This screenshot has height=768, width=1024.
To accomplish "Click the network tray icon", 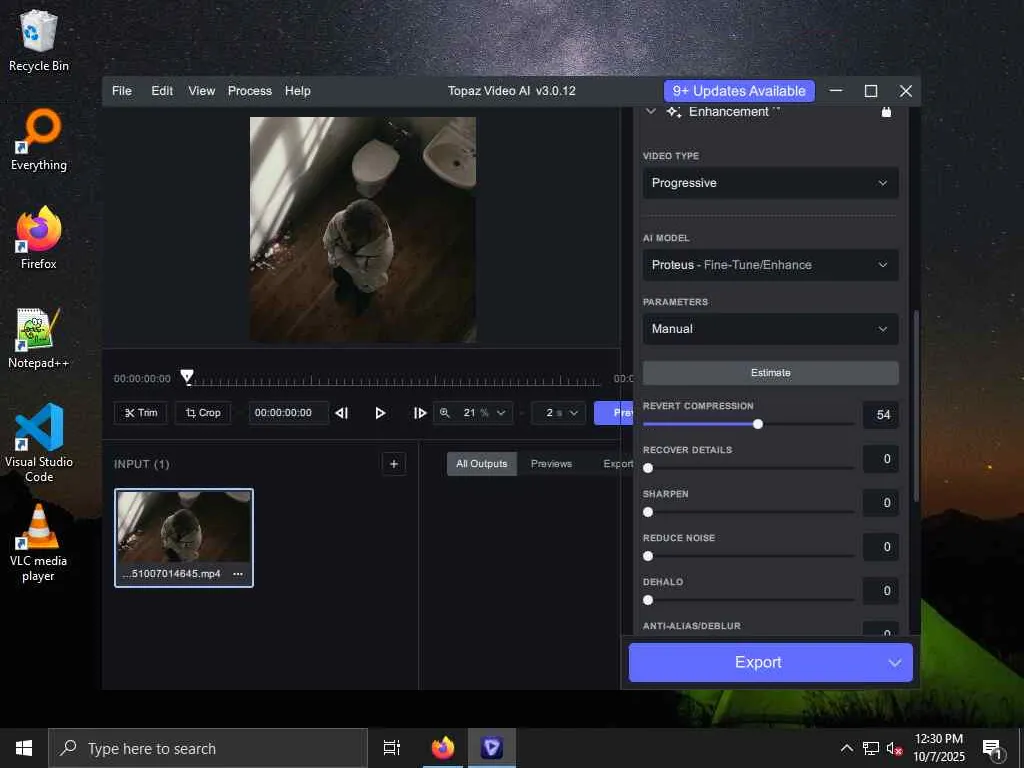I will coord(871,748).
